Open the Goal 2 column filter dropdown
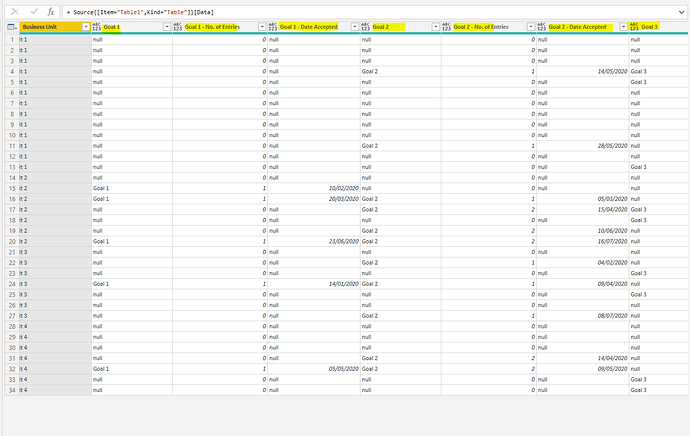Image resolution: width=690 pixels, height=436 pixels. click(x=436, y=27)
